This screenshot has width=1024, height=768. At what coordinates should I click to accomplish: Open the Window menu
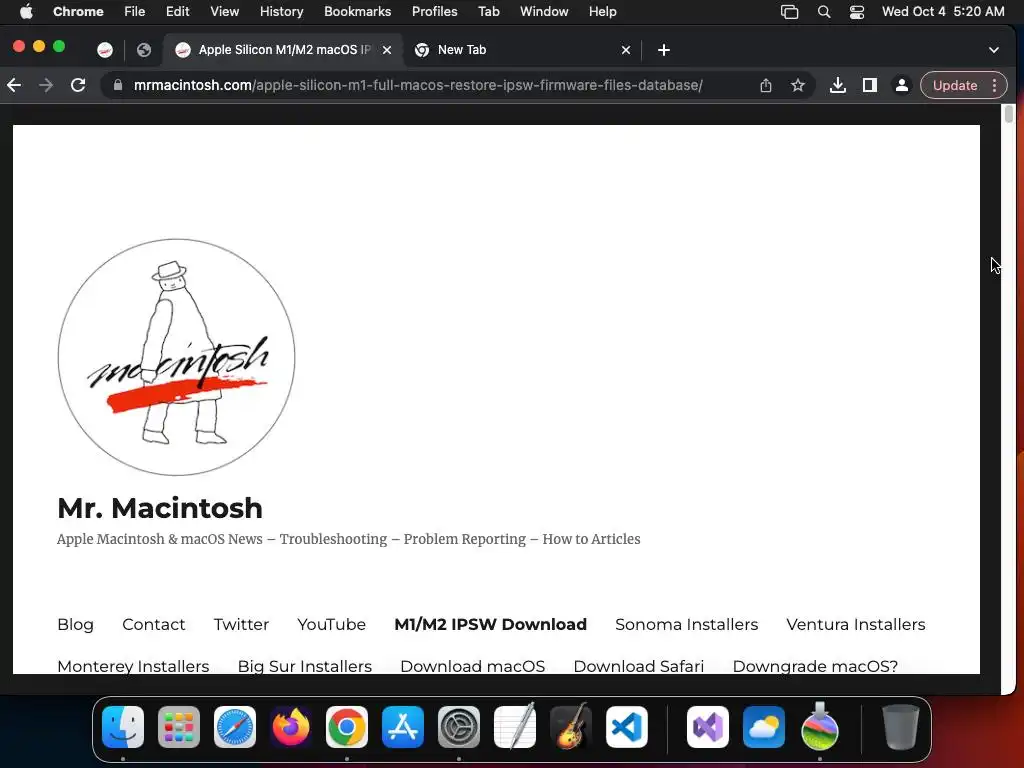tap(544, 11)
